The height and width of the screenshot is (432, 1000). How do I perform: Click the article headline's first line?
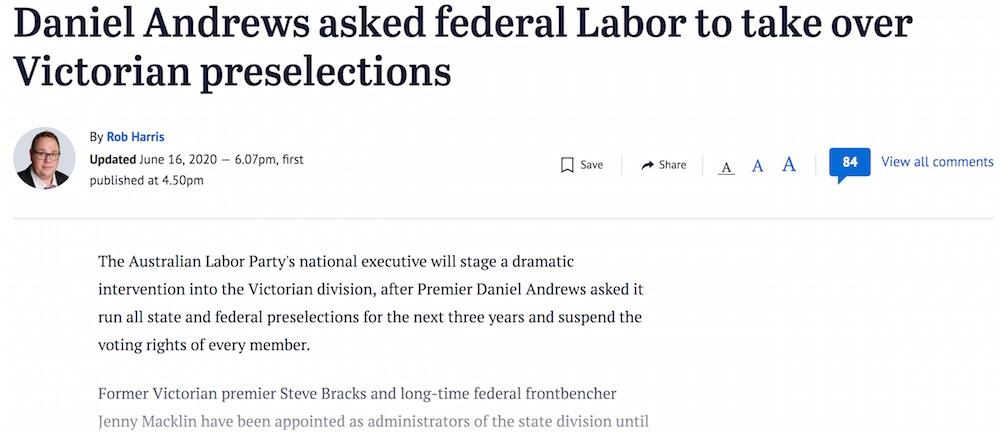[462, 25]
